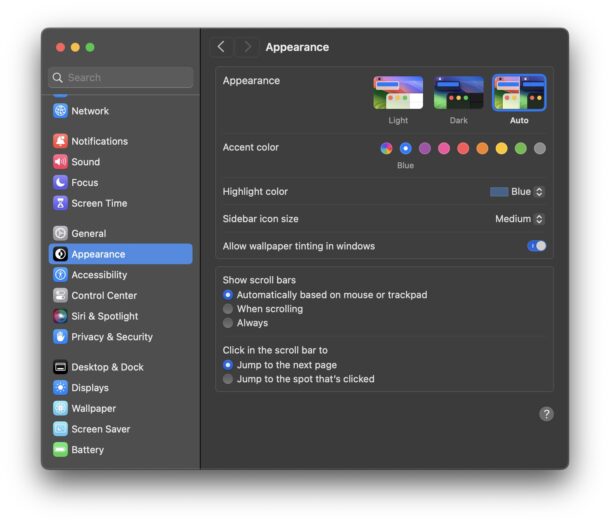Open Accessibility settings label
610x524 pixels.
99,274
